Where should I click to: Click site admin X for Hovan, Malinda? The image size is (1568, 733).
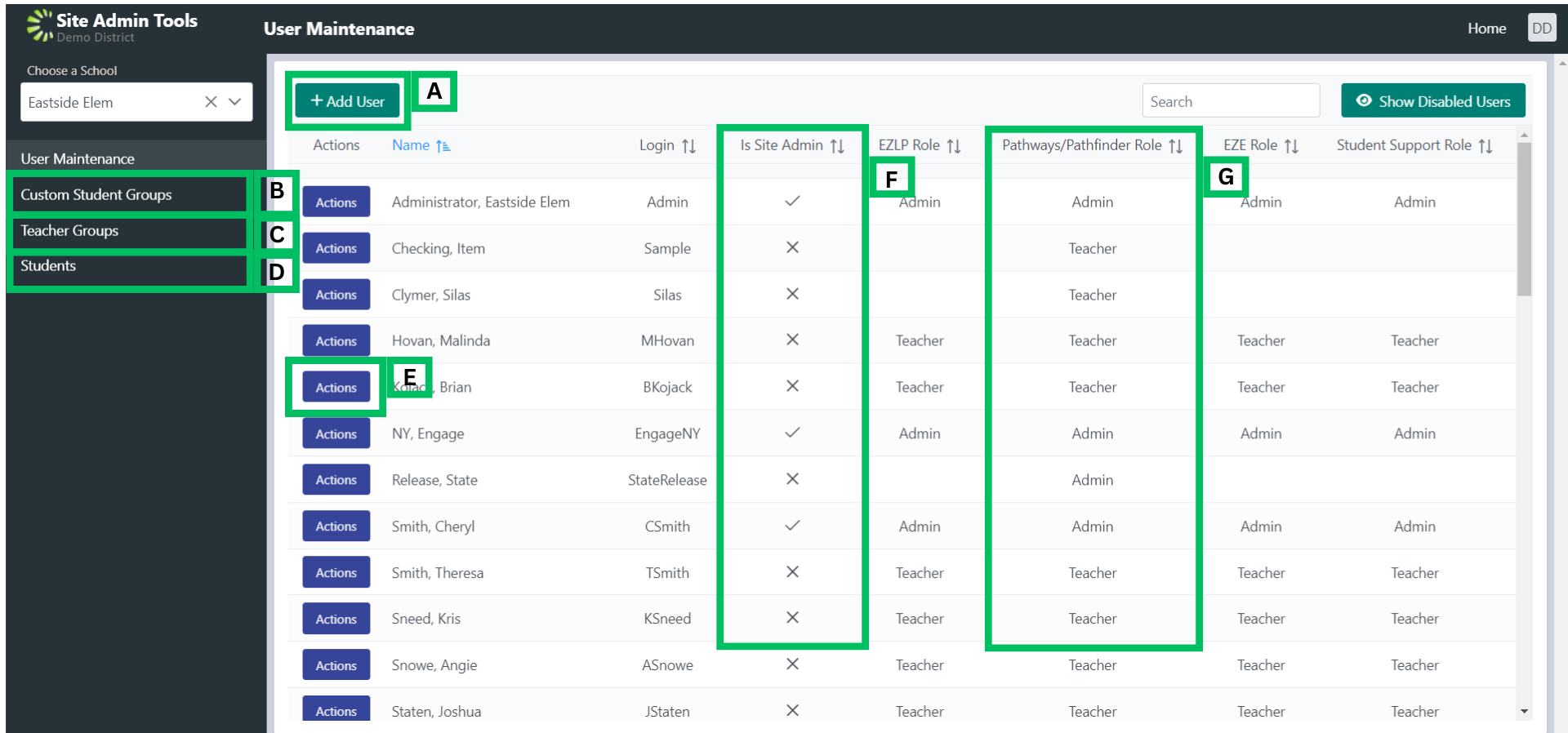792,340
